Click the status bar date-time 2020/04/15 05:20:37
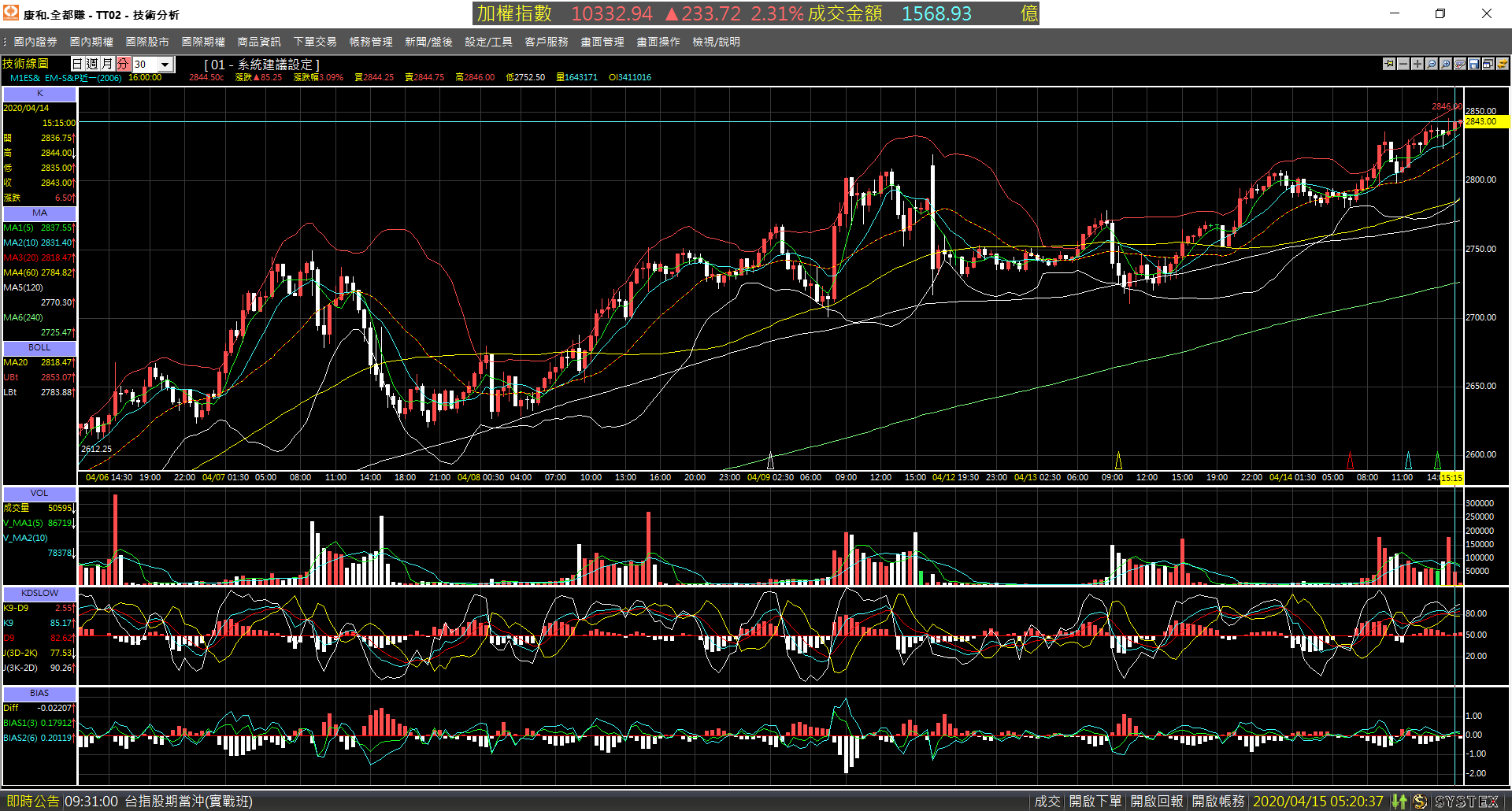 1317,802
